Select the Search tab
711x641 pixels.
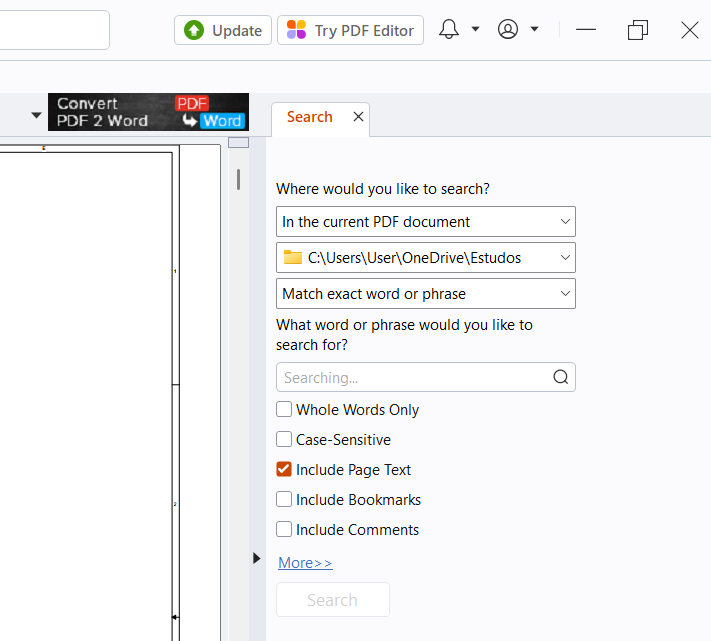coord(309,117)
